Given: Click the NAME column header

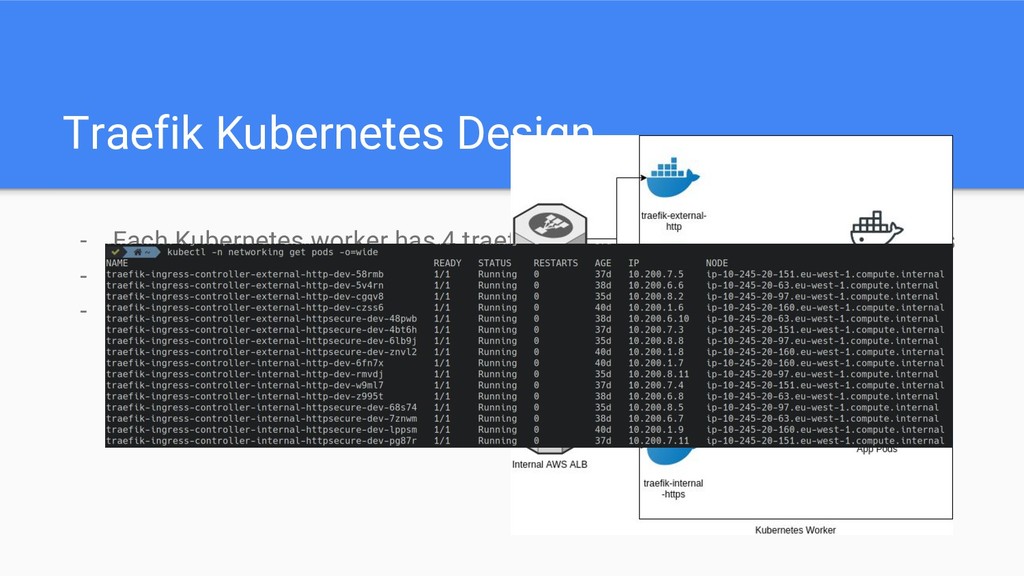Looking at the screenshot, I should (x=117, y=263).
